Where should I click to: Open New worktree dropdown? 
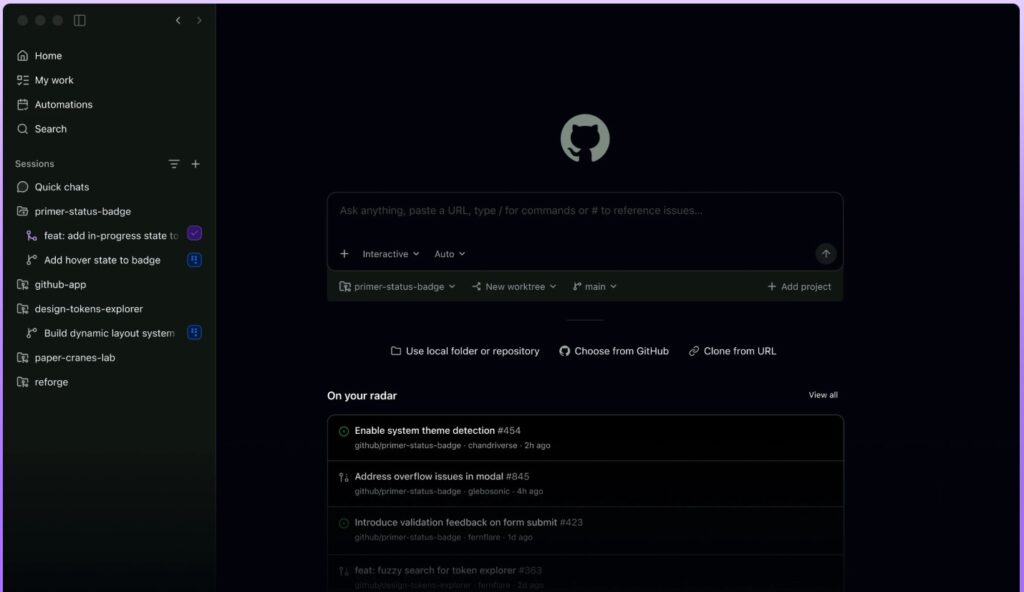tap(514, 286)
